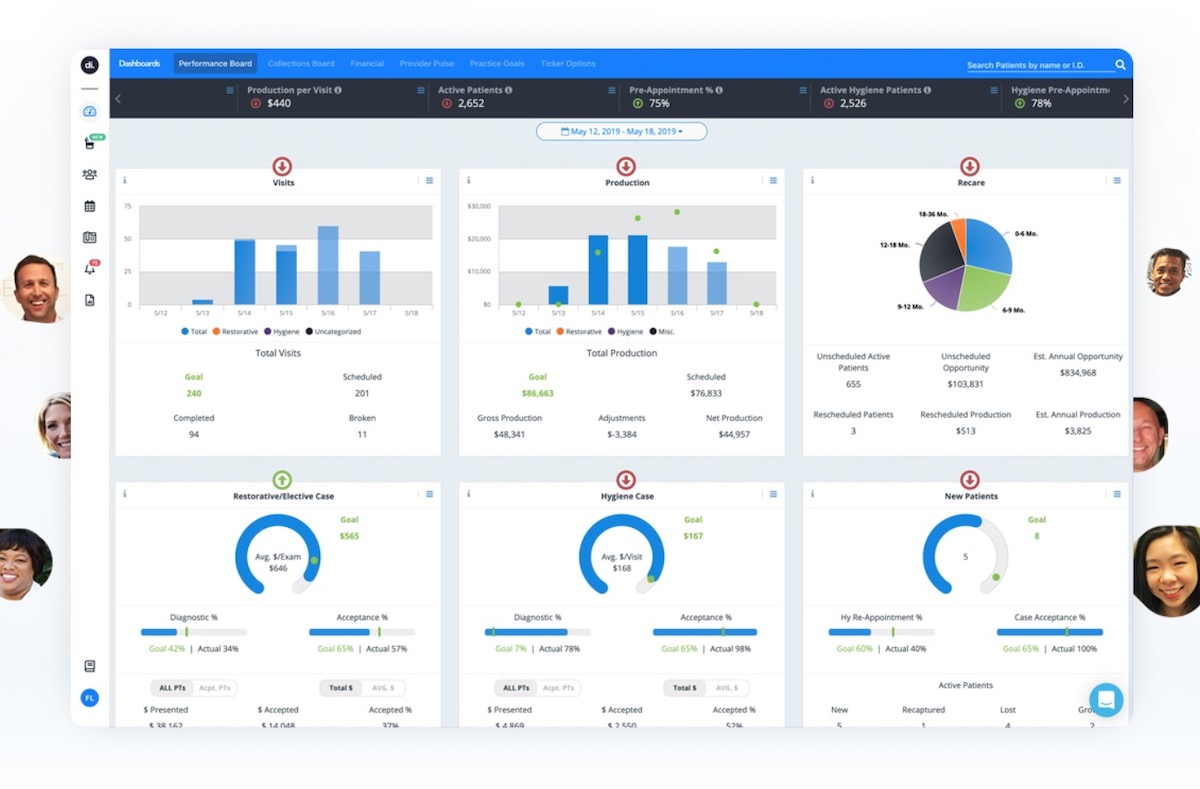
Task: Click the info icon on Visits card
Action: [124, 181]
